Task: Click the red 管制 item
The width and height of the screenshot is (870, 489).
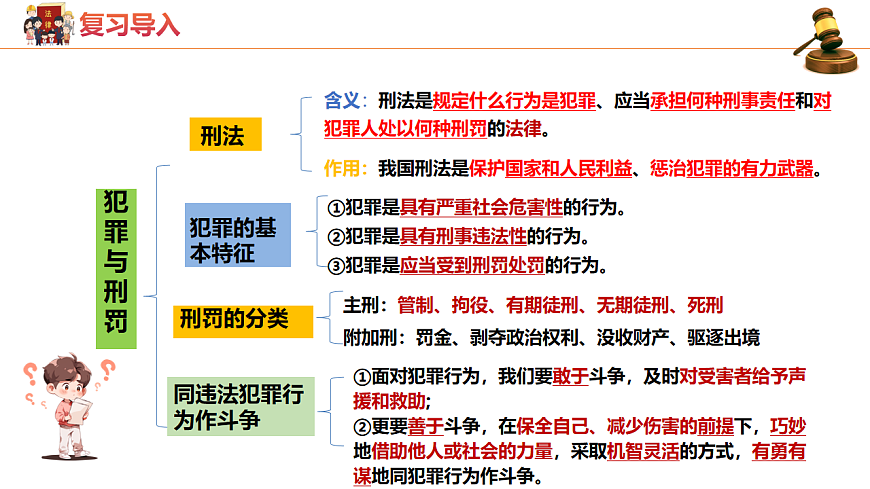Action: click(415, 305)
